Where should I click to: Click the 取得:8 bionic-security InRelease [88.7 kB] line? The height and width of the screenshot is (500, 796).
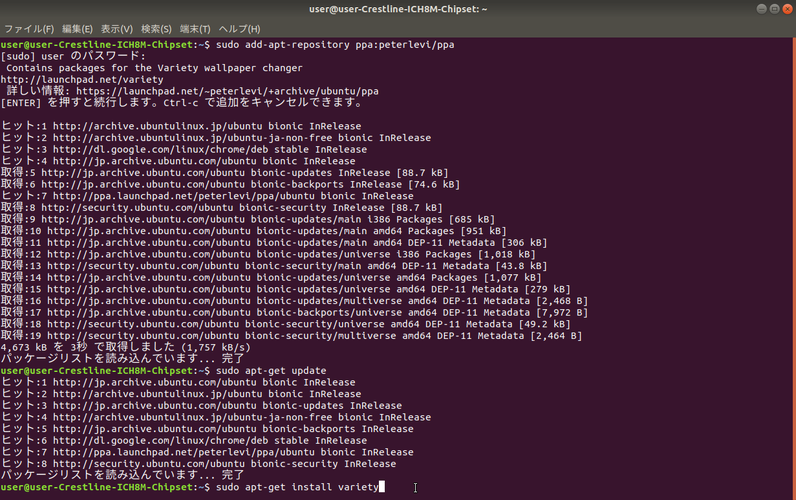tap(222, 208)
